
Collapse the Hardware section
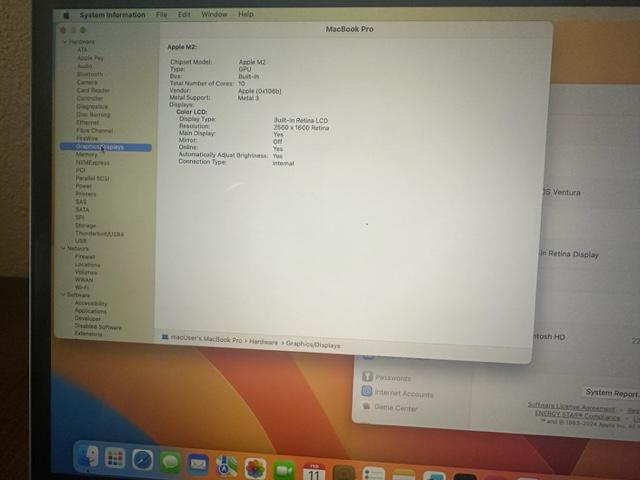click(64, 42)
